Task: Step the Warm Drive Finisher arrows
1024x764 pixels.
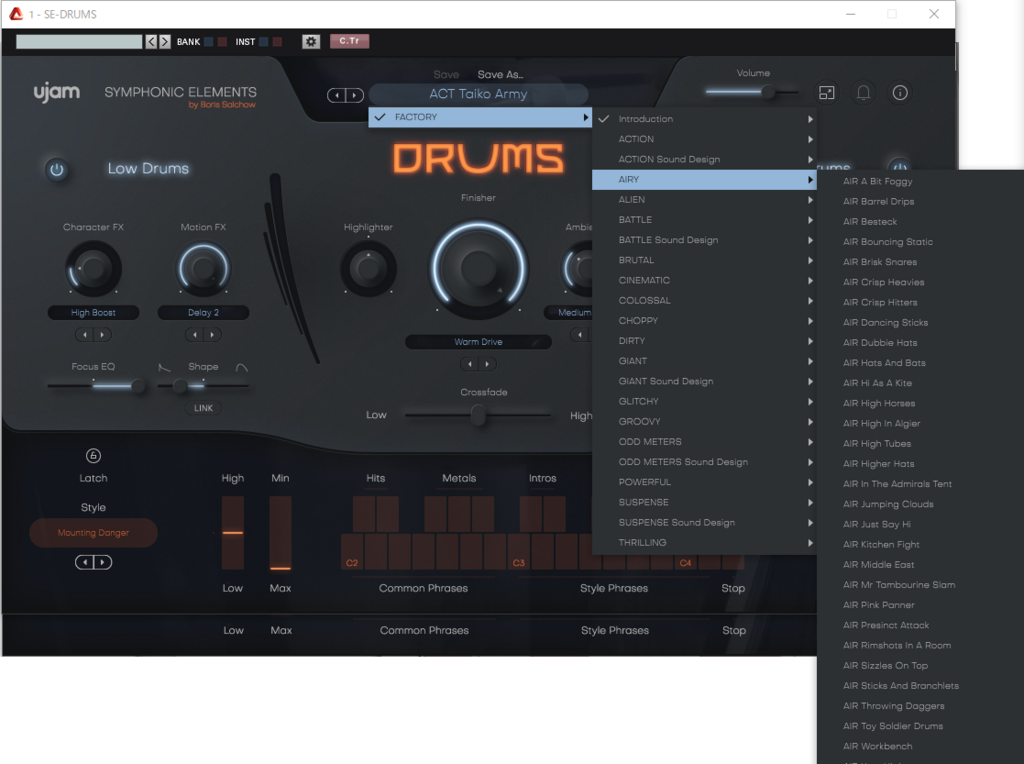Action: tap(478, 364)
